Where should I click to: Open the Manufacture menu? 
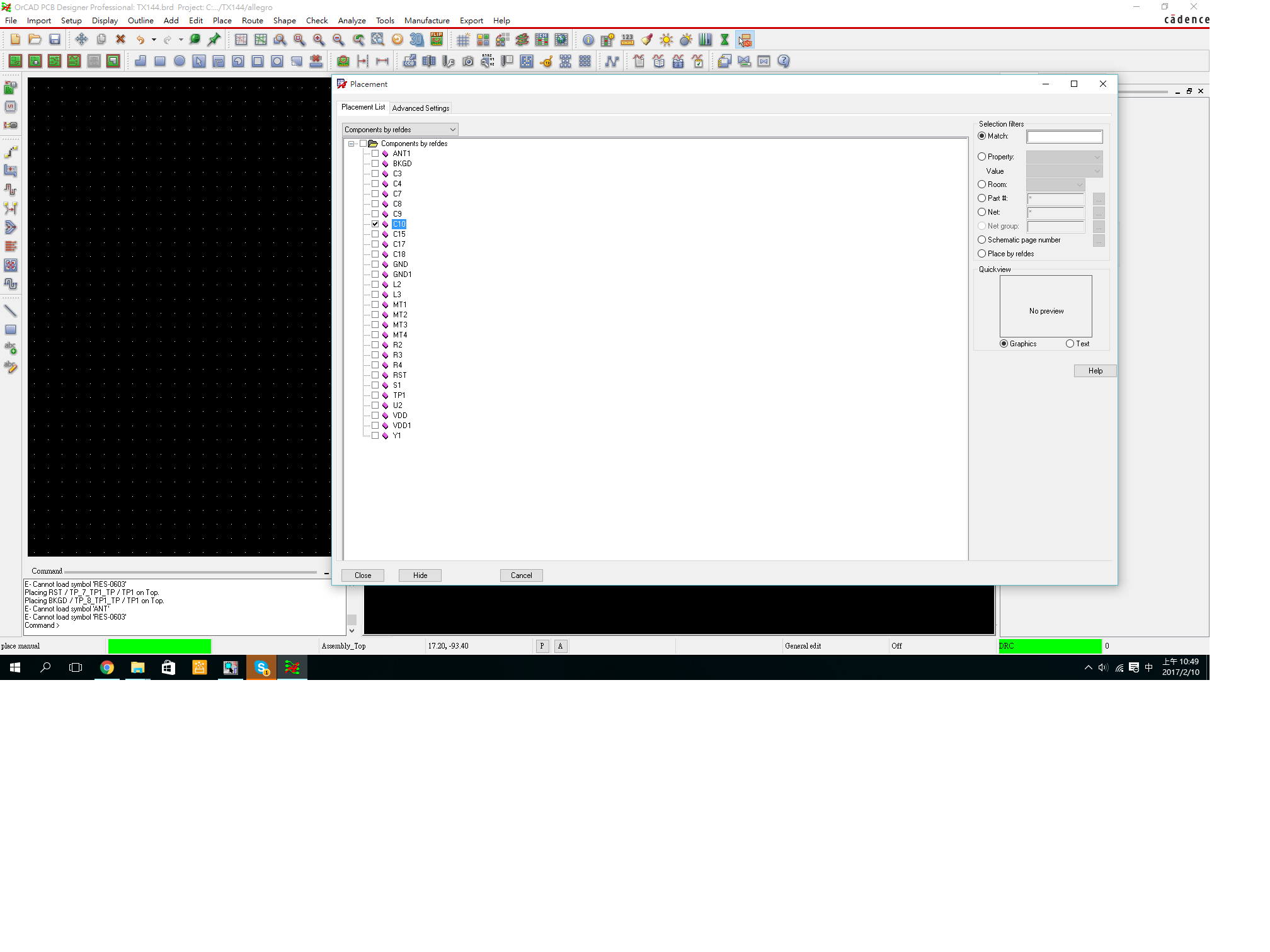[x=426, y=21]
